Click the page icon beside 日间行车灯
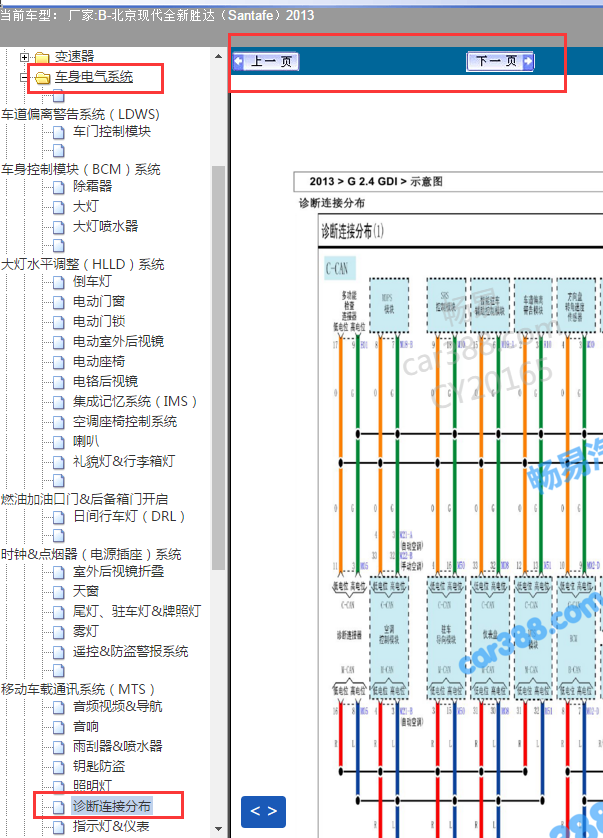Viewport: 603px width, 838px height. pyautogui.click(x=59, y=517)
